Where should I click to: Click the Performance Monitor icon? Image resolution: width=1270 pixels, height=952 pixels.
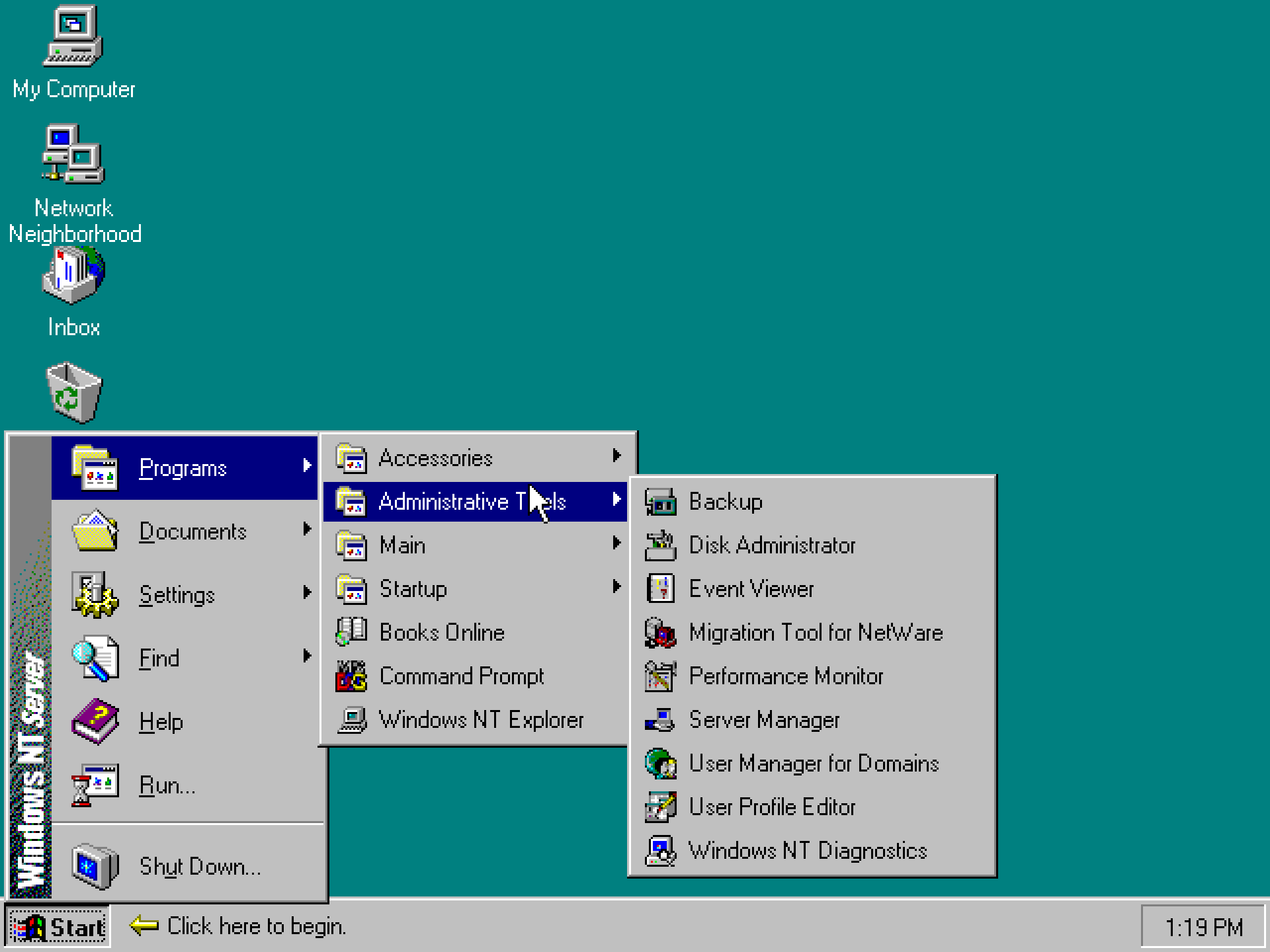[x=660, y=676]
